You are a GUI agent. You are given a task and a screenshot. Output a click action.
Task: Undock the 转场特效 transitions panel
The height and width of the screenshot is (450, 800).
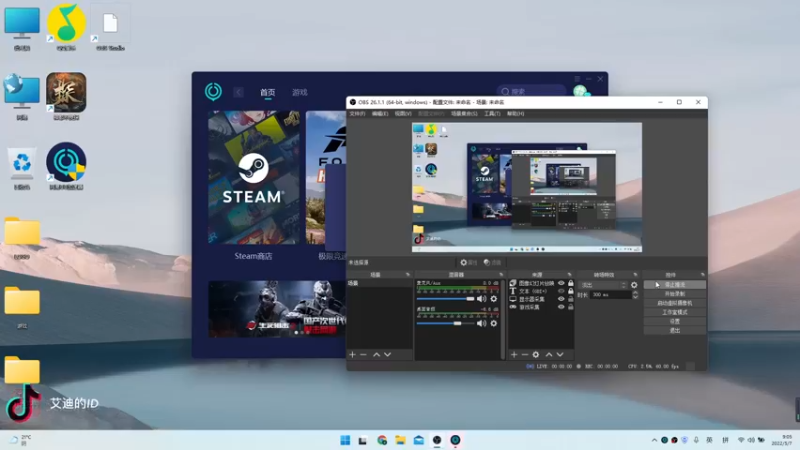coord(635,274)
